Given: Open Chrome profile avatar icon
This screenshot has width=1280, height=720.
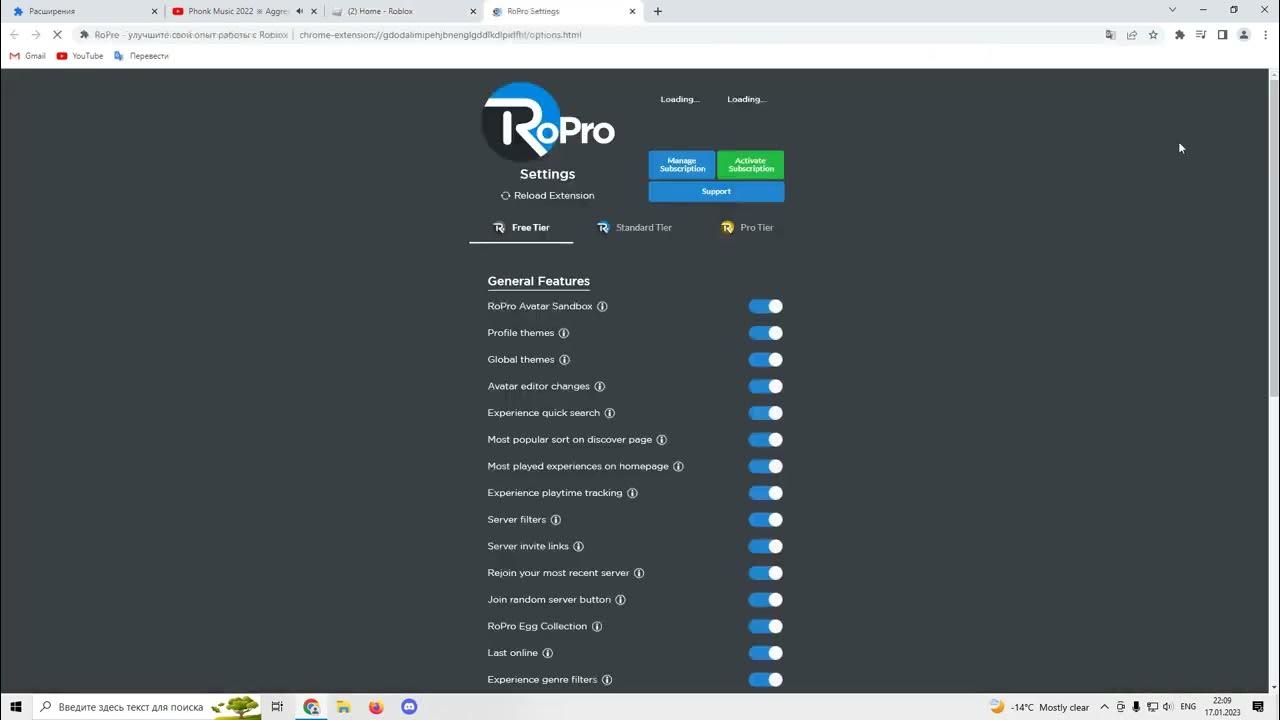Looking at the screenshot, I should click(1244, 34).
